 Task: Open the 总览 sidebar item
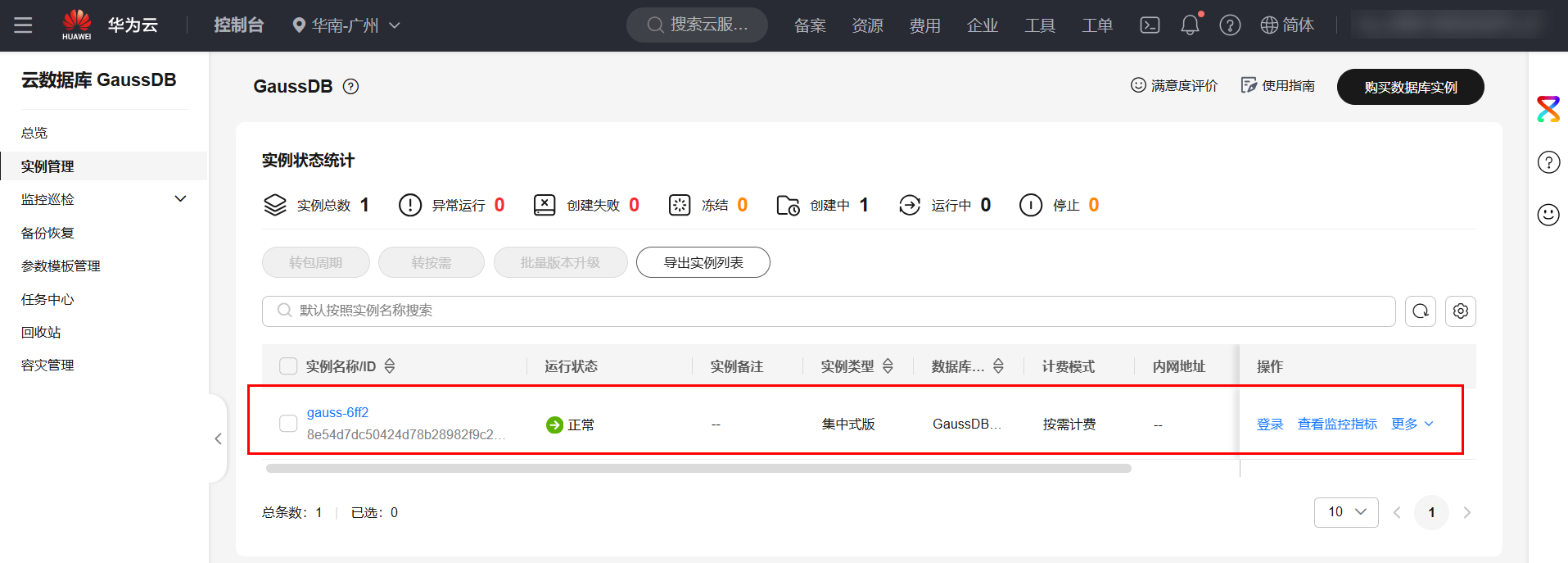pos(34,133)
